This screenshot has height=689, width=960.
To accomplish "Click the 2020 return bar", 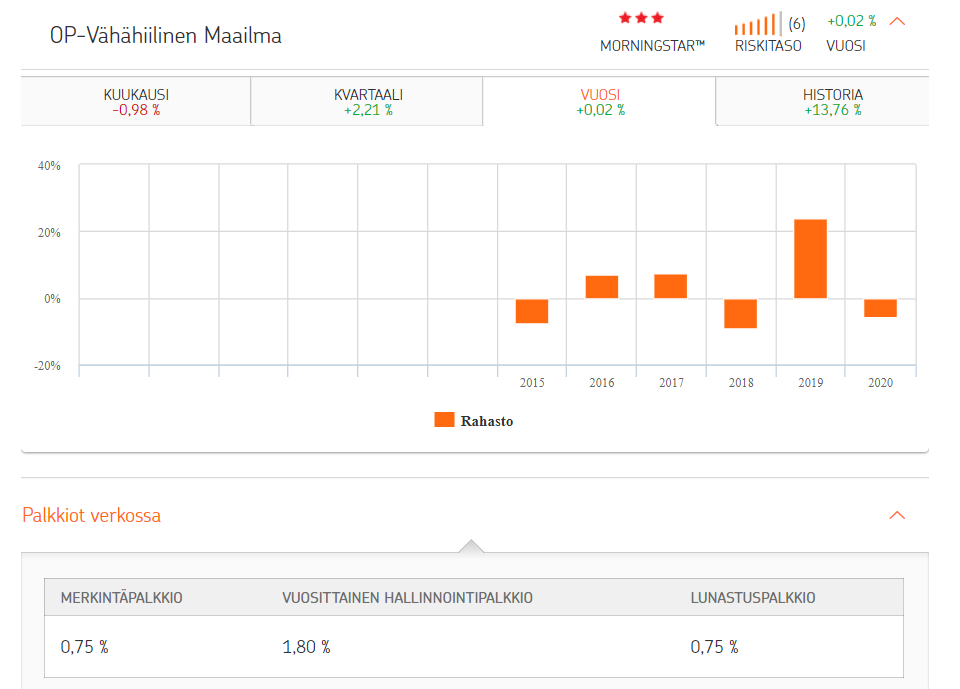I will click(x=880, y=308).
